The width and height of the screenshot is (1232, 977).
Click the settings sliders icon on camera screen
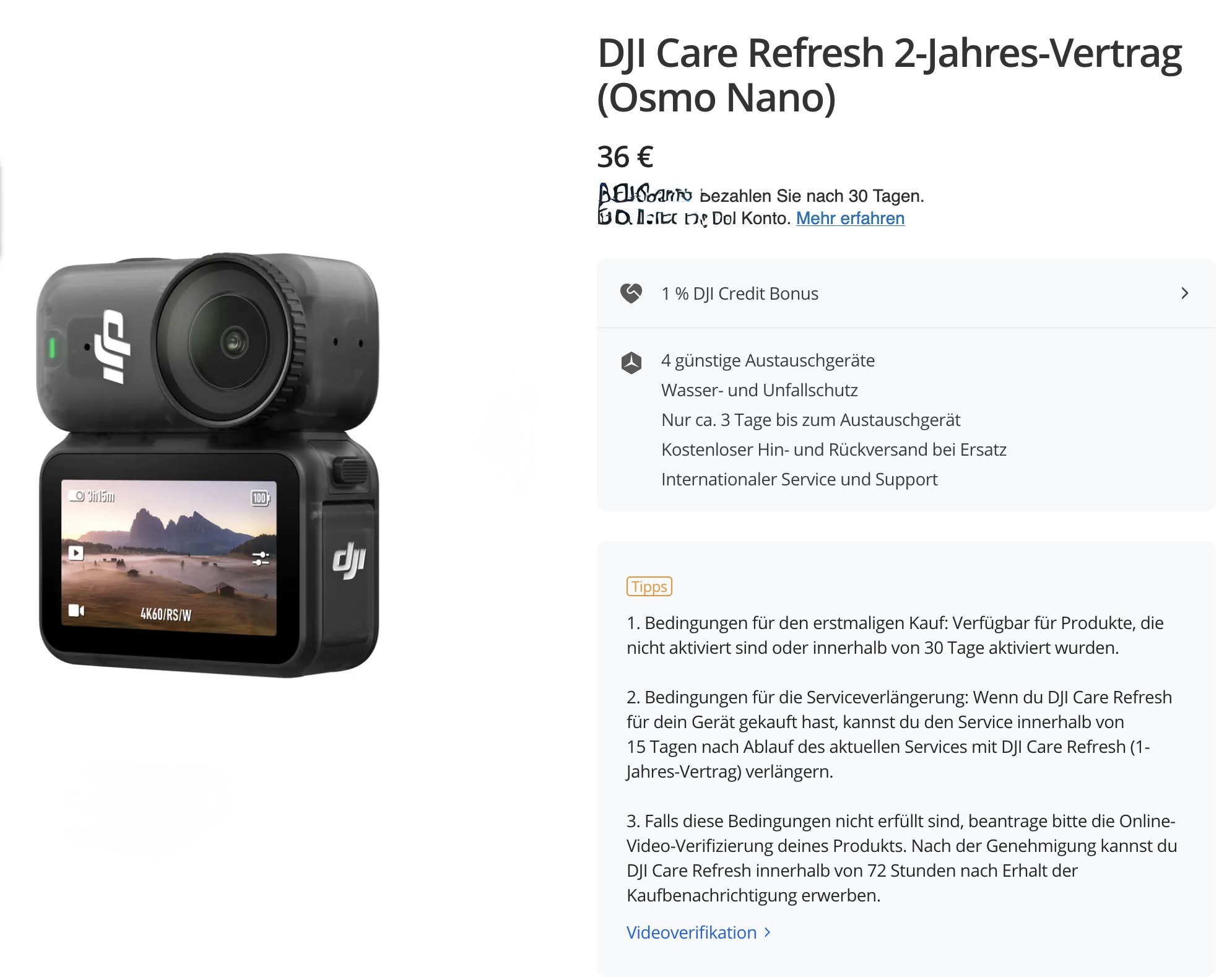point(261,558)
